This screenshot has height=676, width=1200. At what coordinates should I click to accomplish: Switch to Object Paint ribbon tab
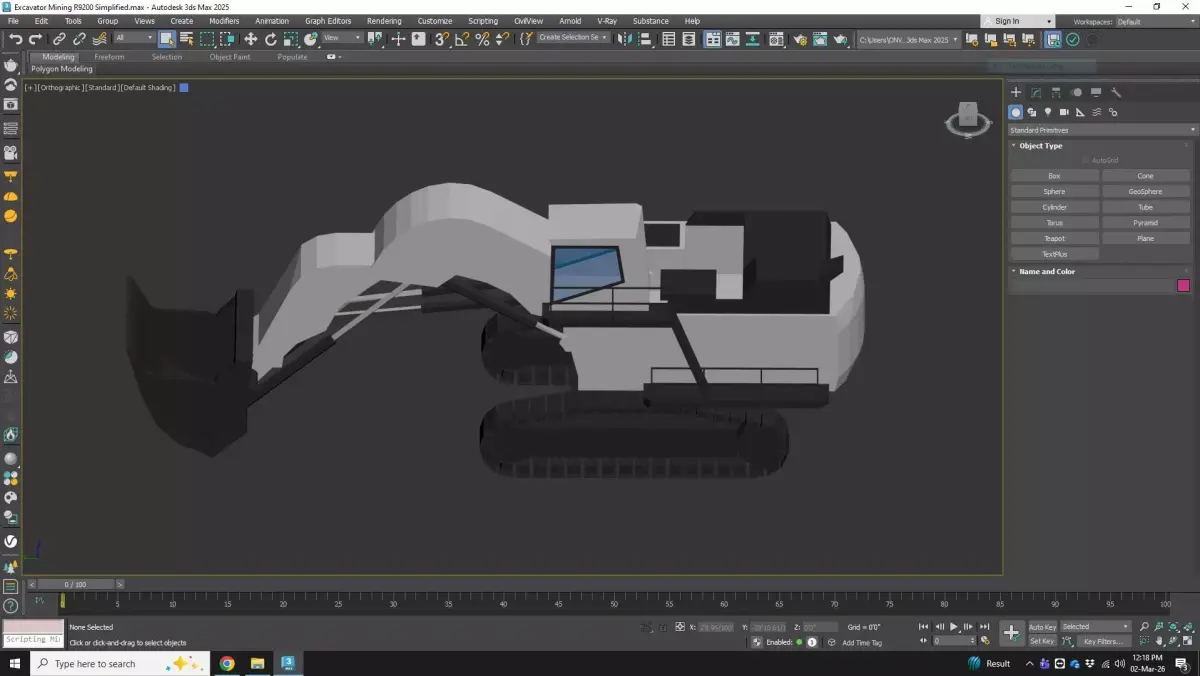pyautogui.click(x=230, y=57)
